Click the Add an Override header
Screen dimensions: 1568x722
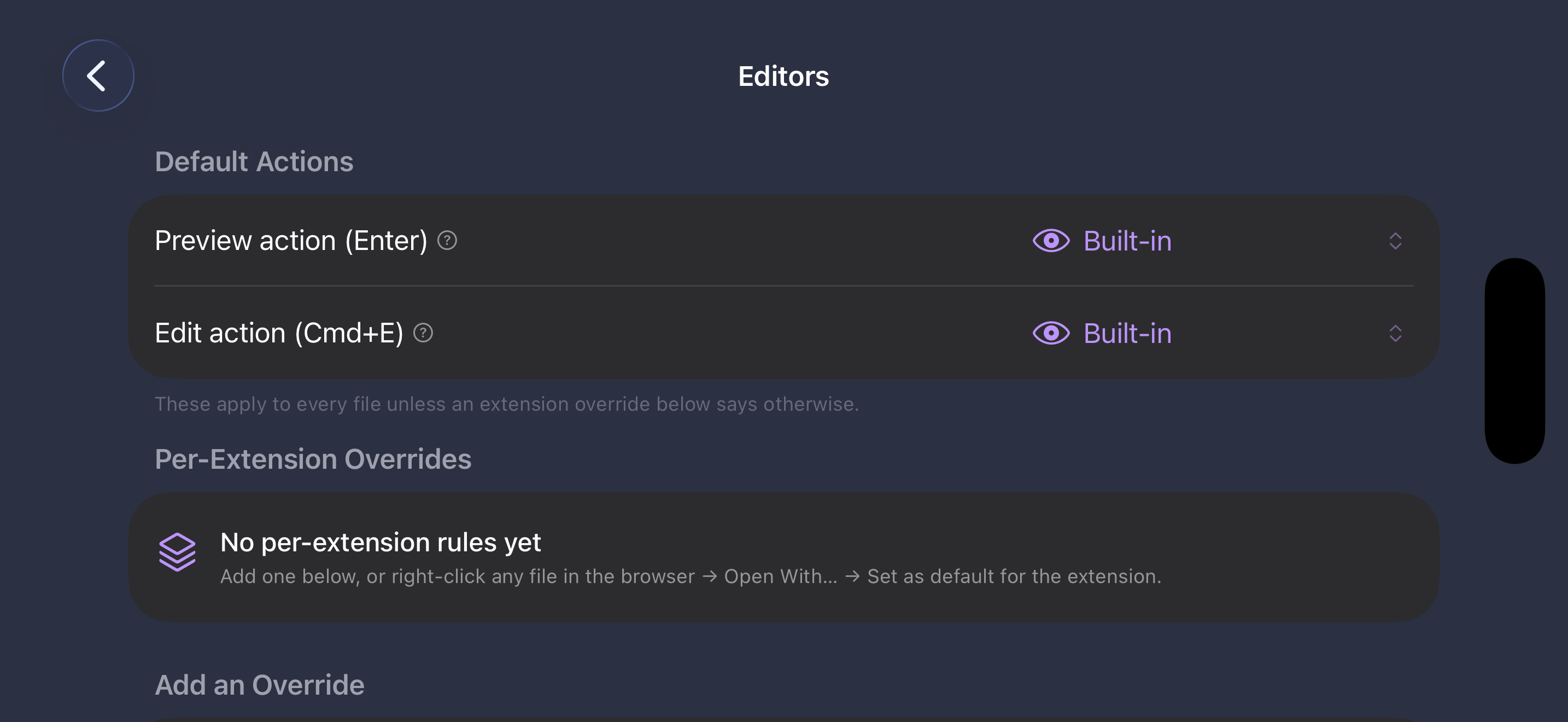tap(259, 685)
